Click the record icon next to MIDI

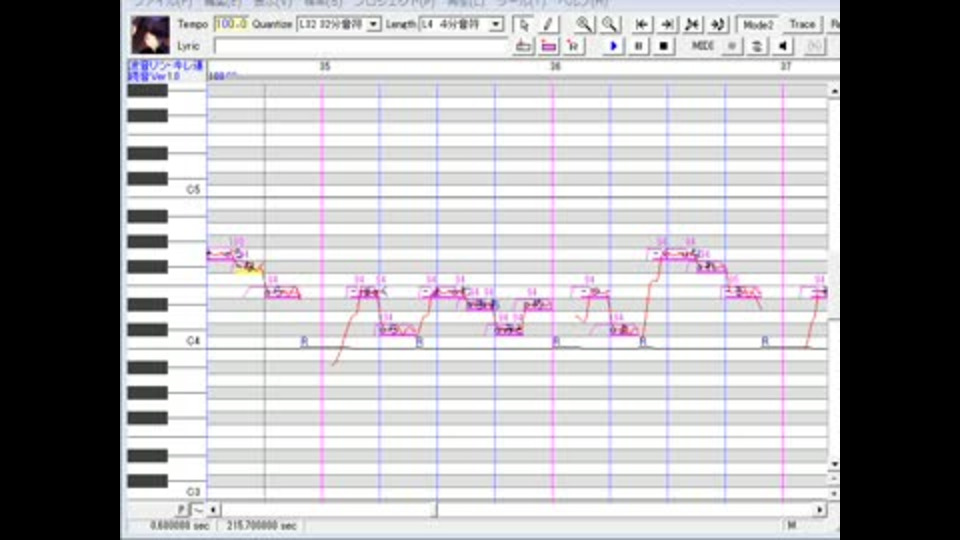pos(732,46)
